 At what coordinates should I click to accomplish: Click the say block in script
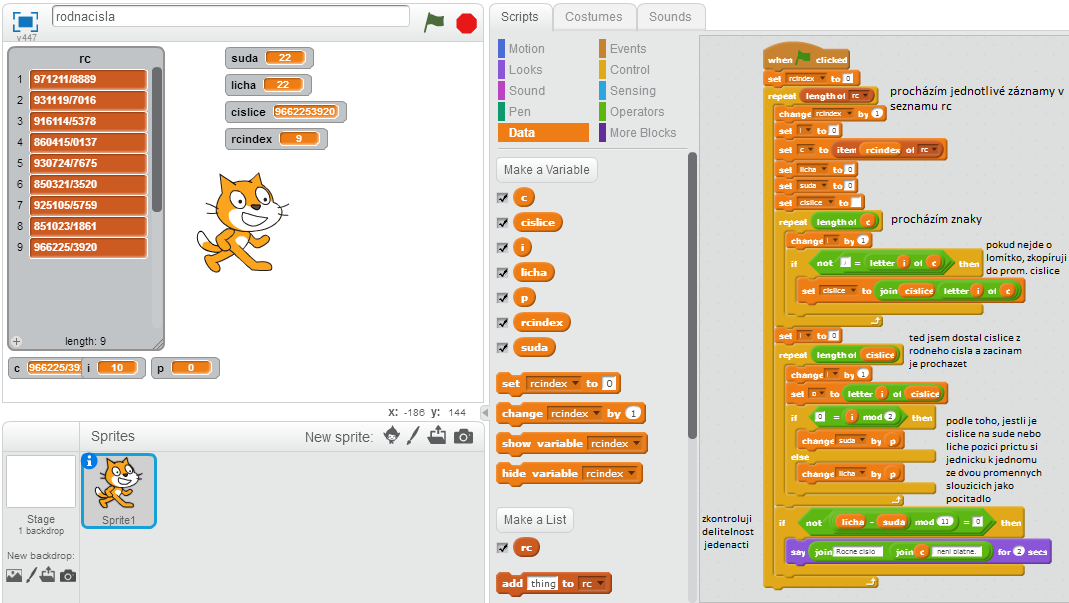917,551
